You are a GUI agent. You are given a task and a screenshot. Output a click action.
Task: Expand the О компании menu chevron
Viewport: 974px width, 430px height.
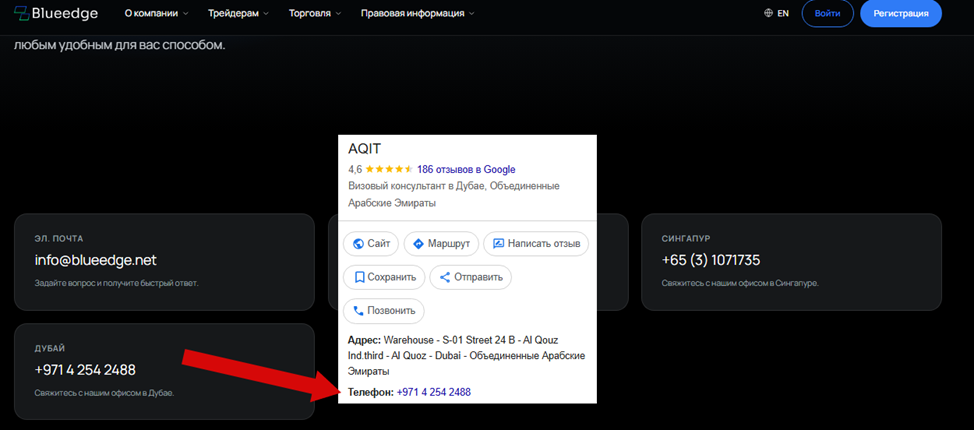click(186, 14)
